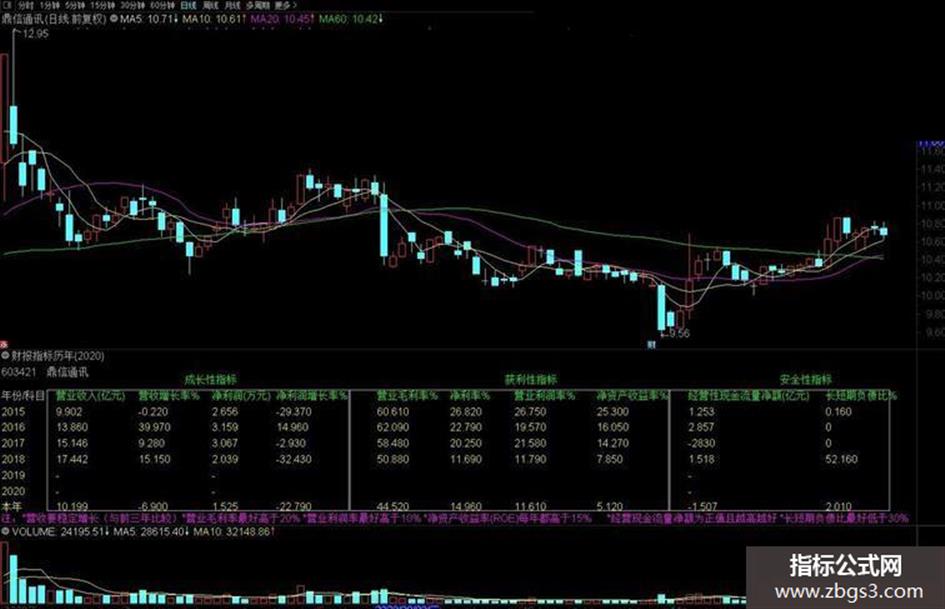Expand the 更多 more-periods menu

pyautogui.click(x=286, y=5)
